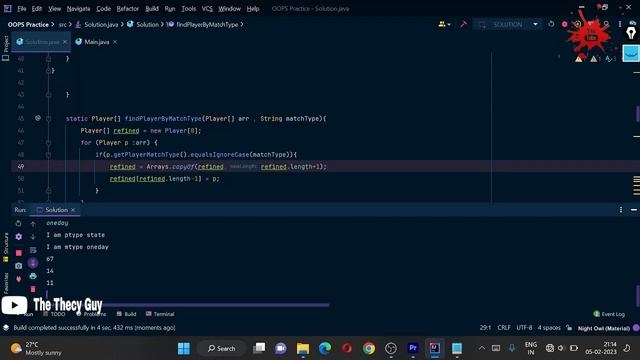Click the taskbar Search box
Image resolution: width=640 pixels, height=360 pixels.
point(222,348)
